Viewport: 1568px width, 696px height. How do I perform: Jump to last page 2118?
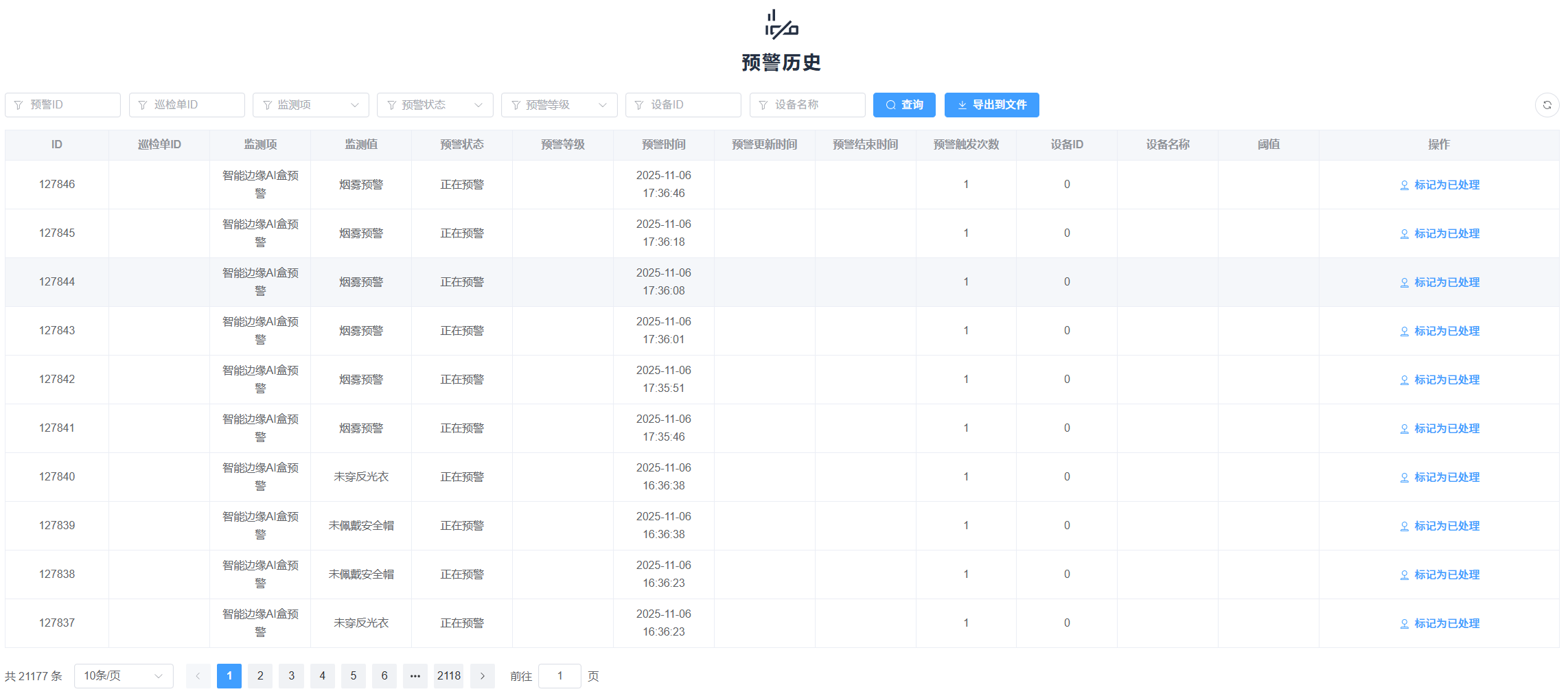(448, 676)
